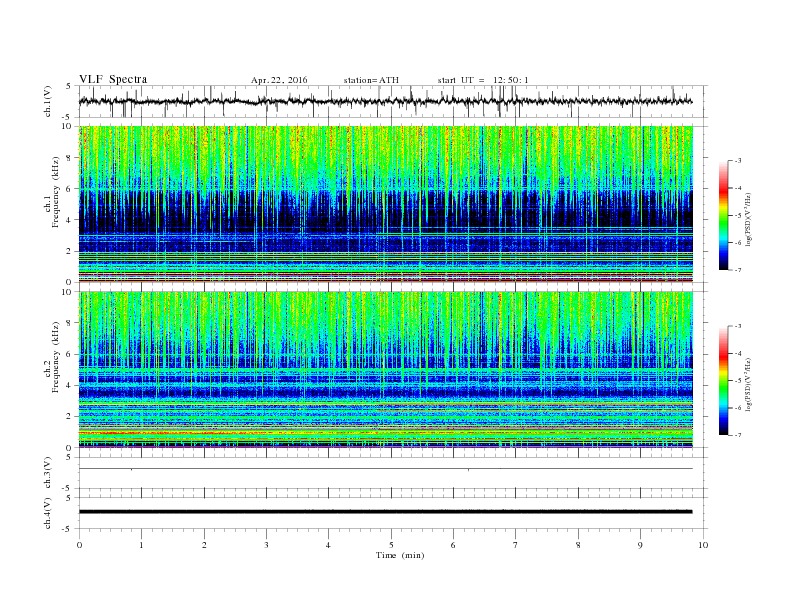Click the ch.2 spectrogram panel
This screenshot has width=792, height=612.
[x=385, y=370]
